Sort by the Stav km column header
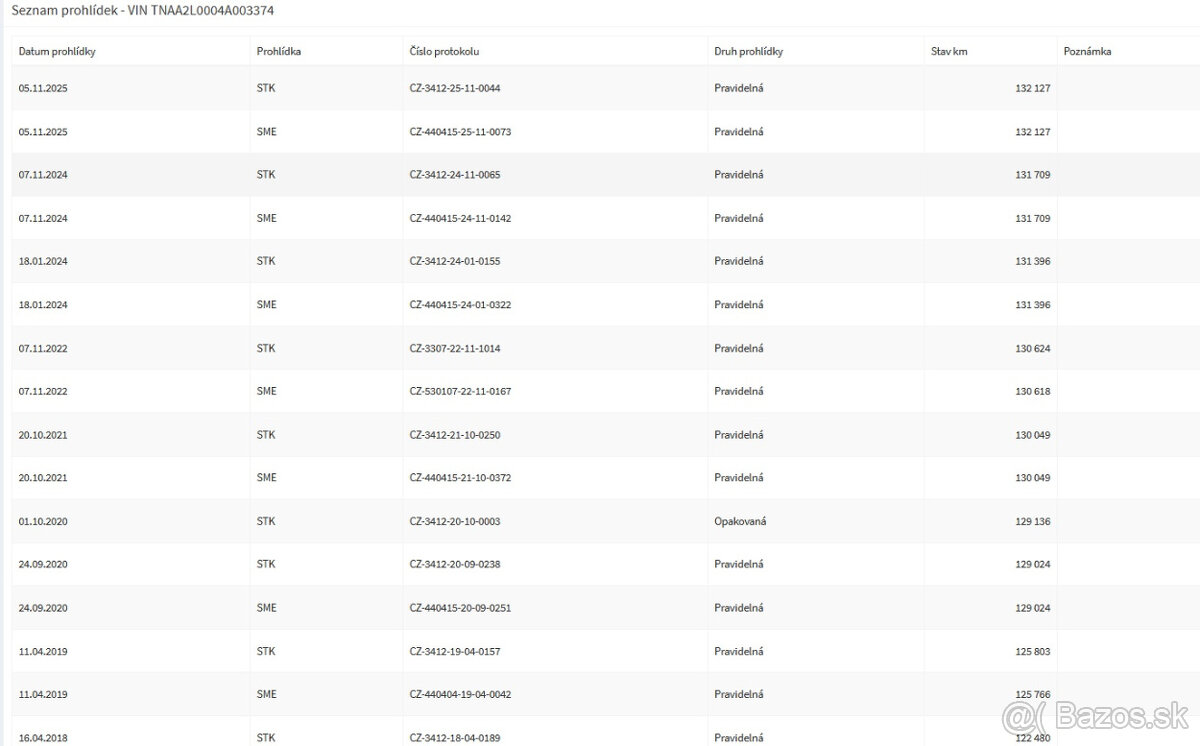 tap(949, 51)
